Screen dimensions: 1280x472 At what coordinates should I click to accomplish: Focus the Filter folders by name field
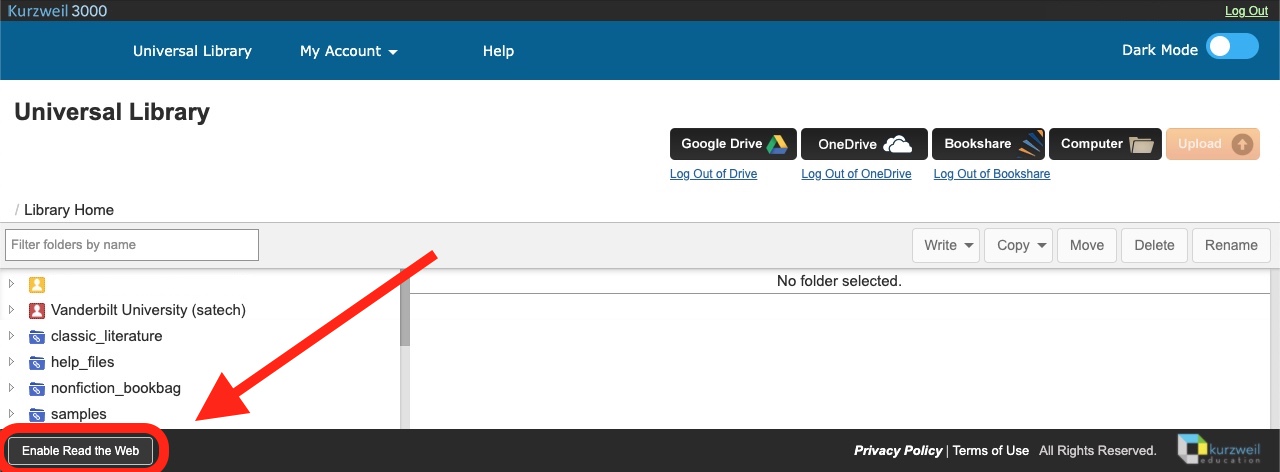click(x=132, y=245)
